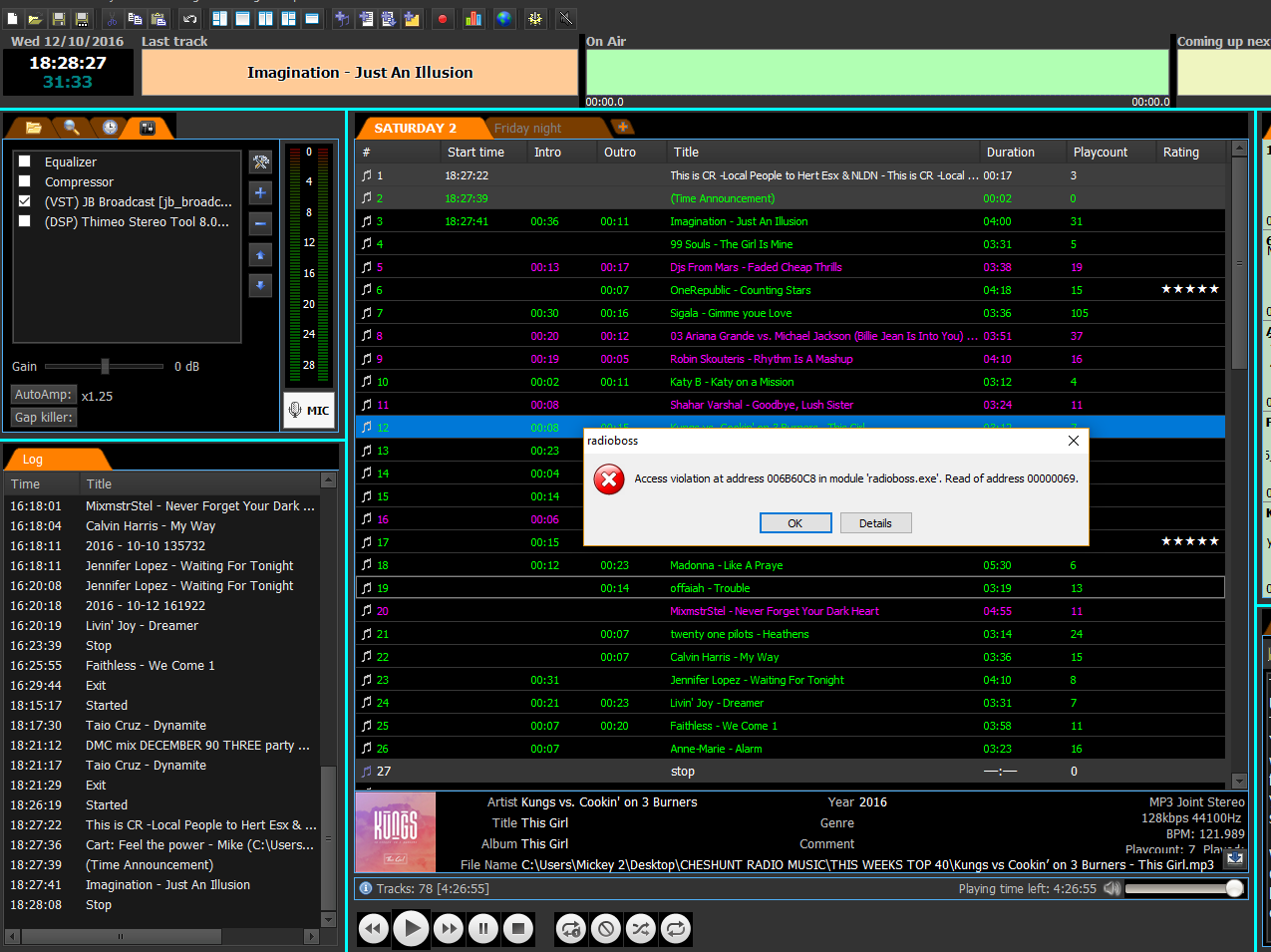Image resolution: width=1271 pixels, height=952 pixels.
Task: Add an effect with the plus button
Action: (260, 193)
